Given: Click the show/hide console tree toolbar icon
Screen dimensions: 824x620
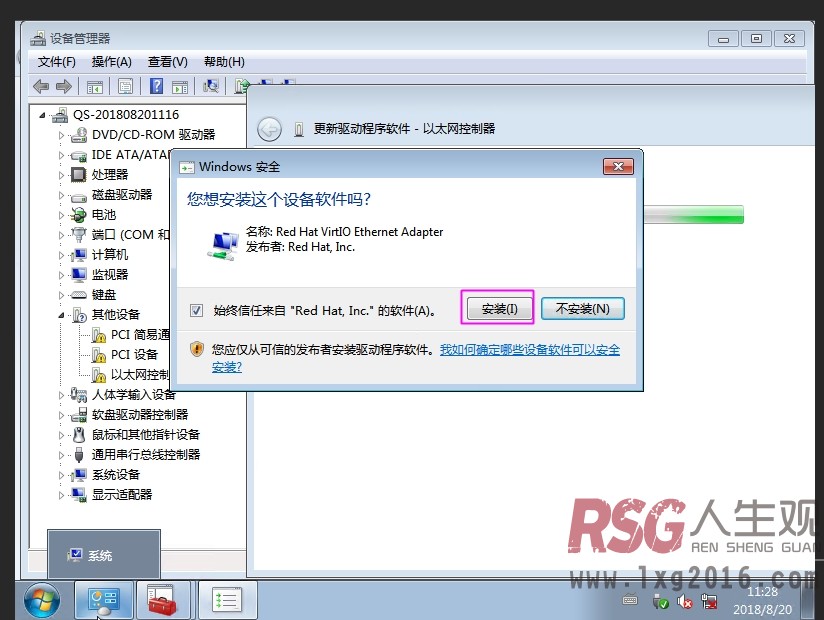Looking at the screenshot, I should (95, 86).
